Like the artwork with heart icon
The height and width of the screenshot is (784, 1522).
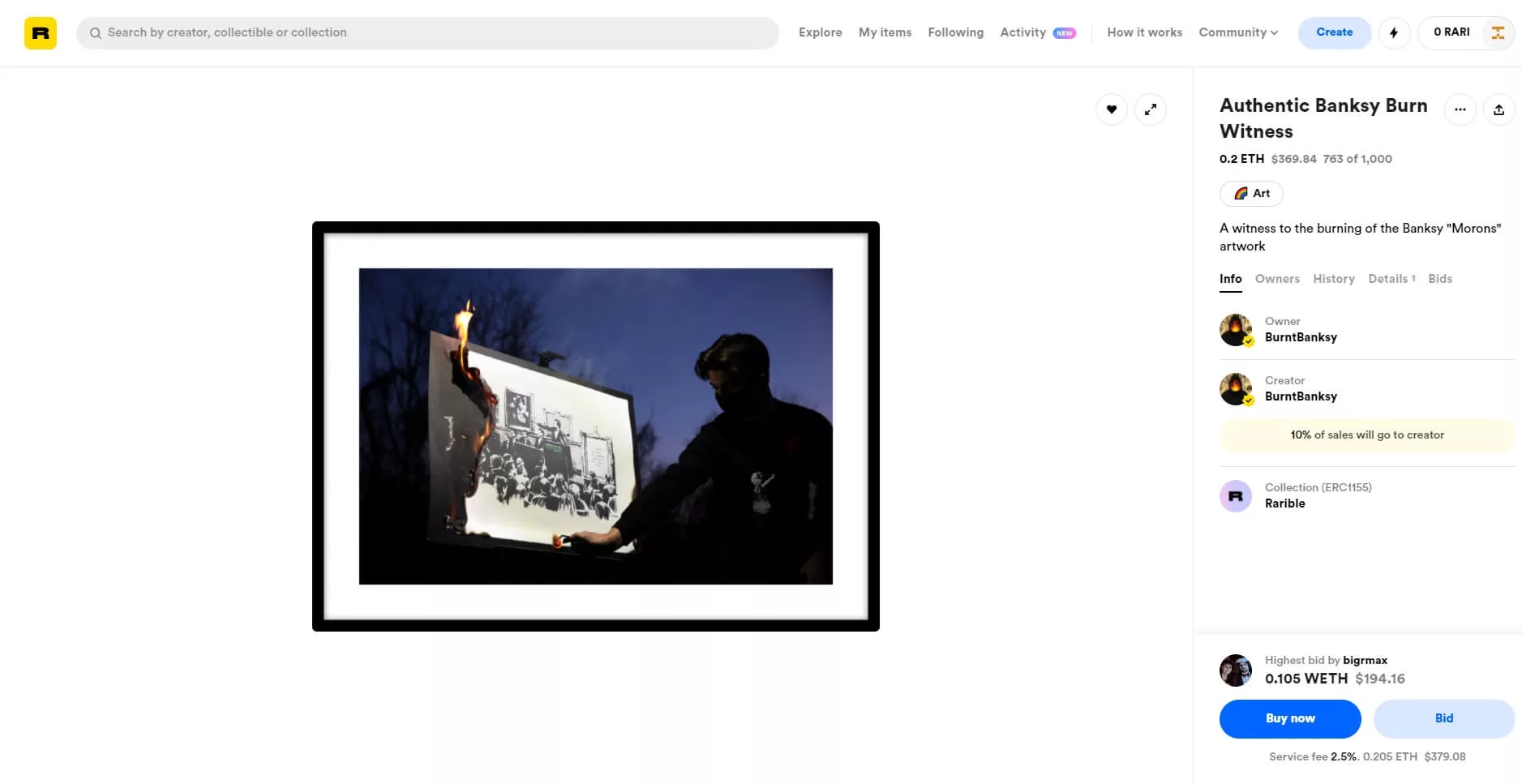(1111, 109)
